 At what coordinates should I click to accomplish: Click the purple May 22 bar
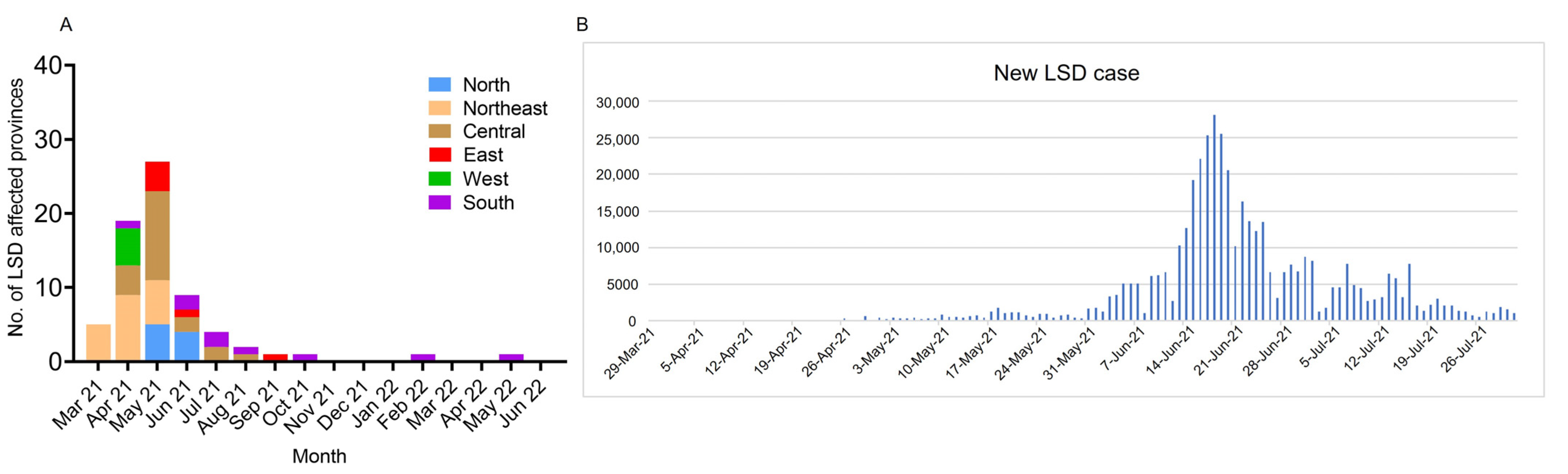coord(511,357)
